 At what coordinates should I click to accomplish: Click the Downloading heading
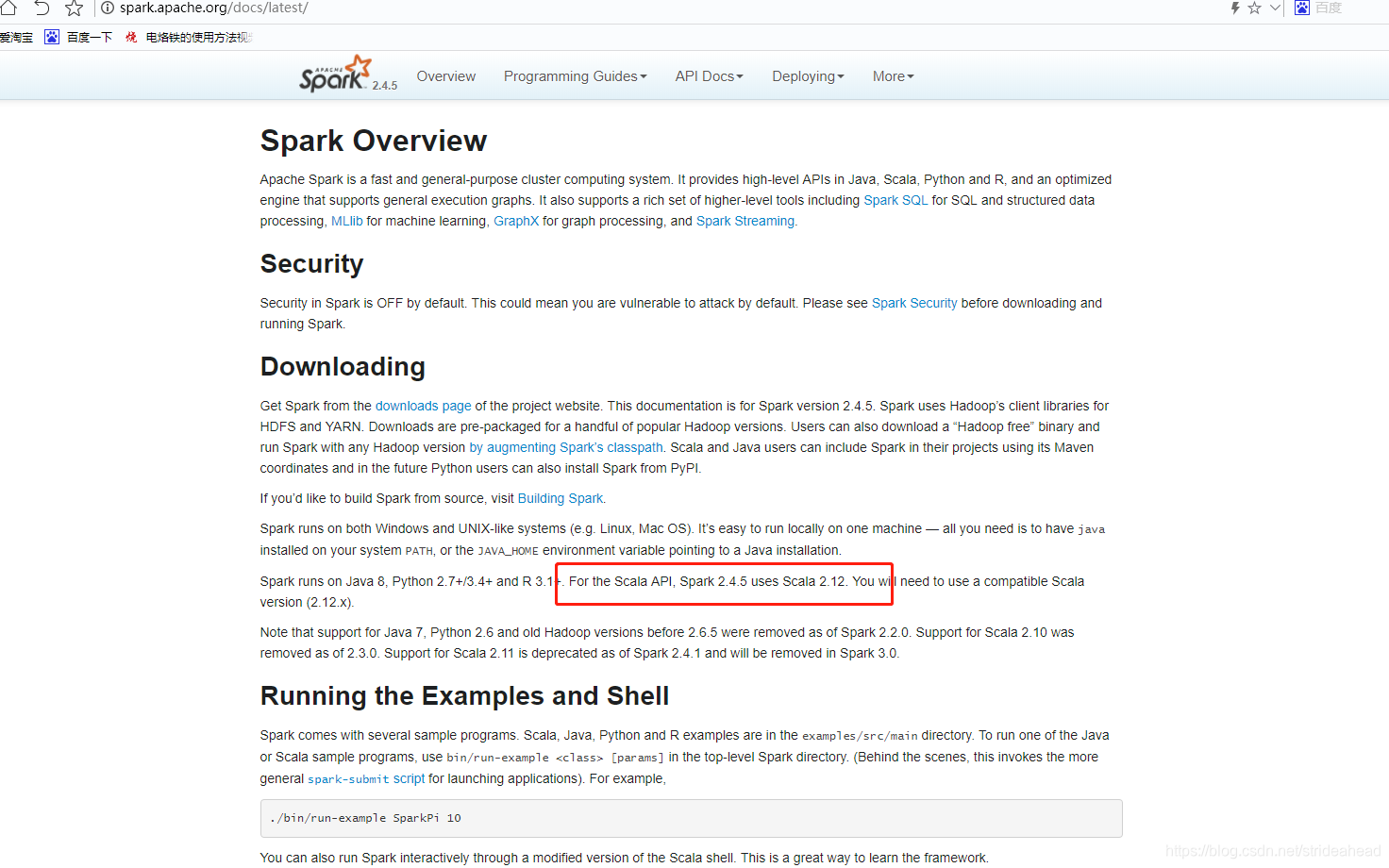[343, 366]
